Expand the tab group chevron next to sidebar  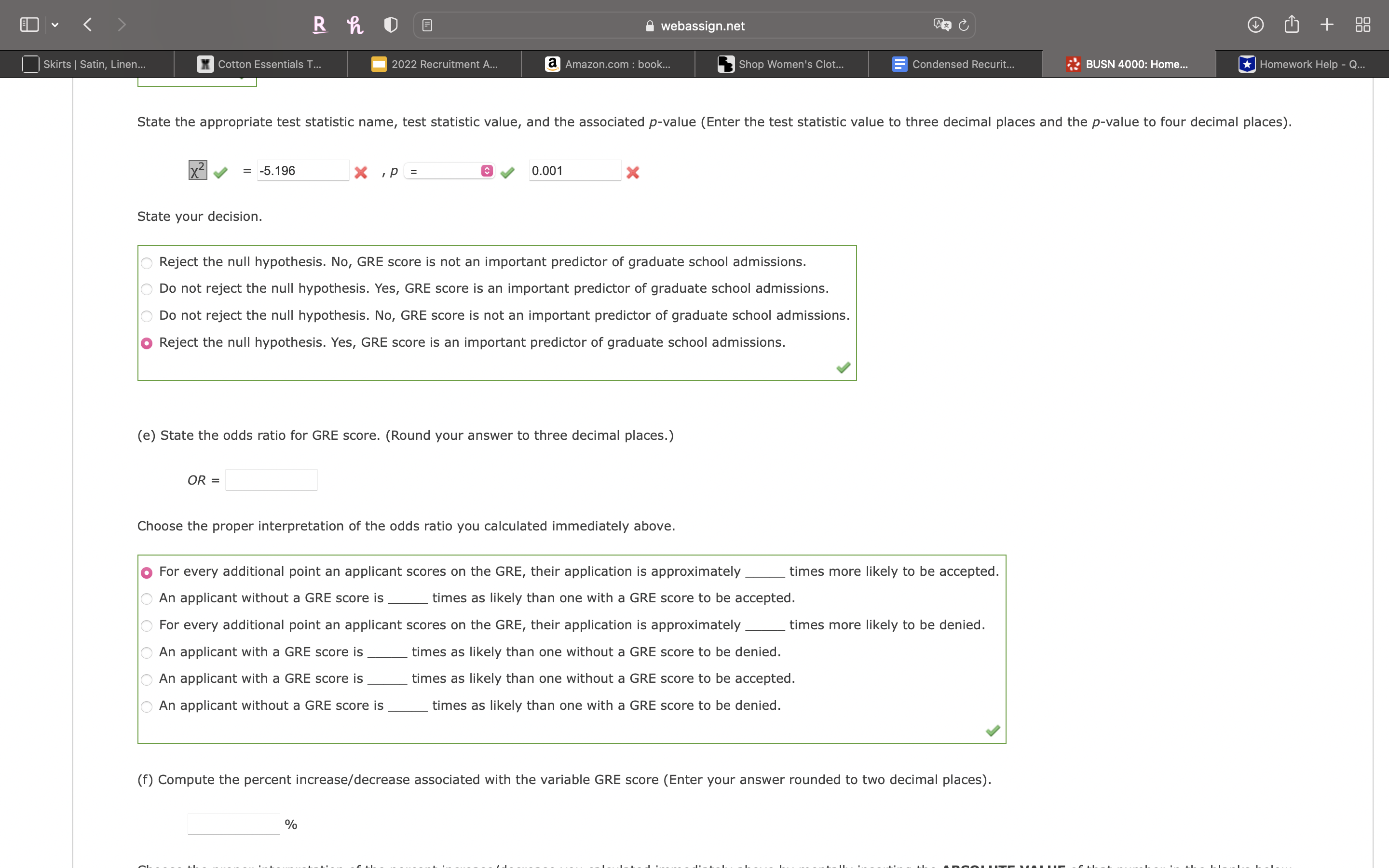pos(55,24)
